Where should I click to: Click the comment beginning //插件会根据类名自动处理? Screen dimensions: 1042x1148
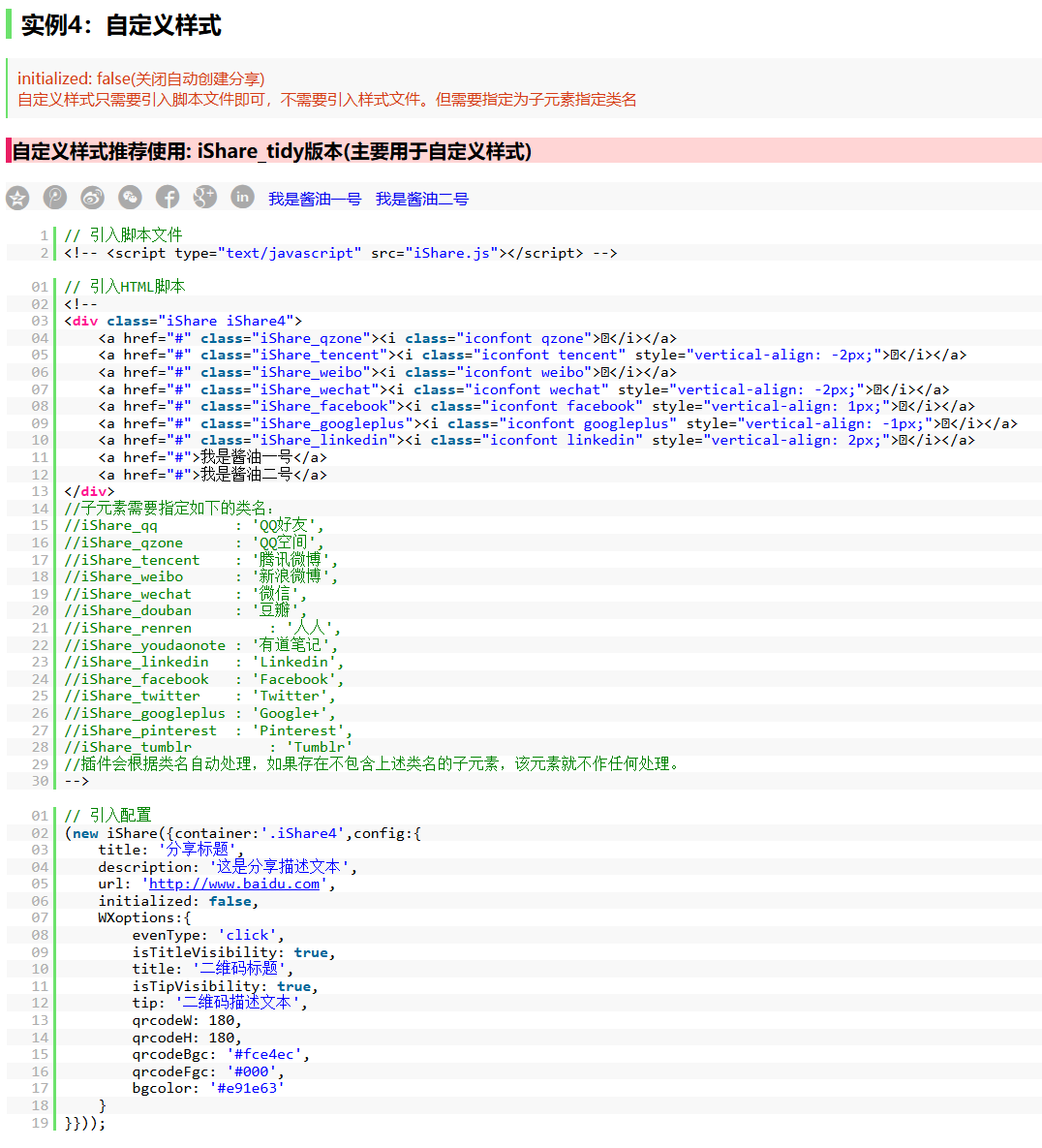pos(374,763)
